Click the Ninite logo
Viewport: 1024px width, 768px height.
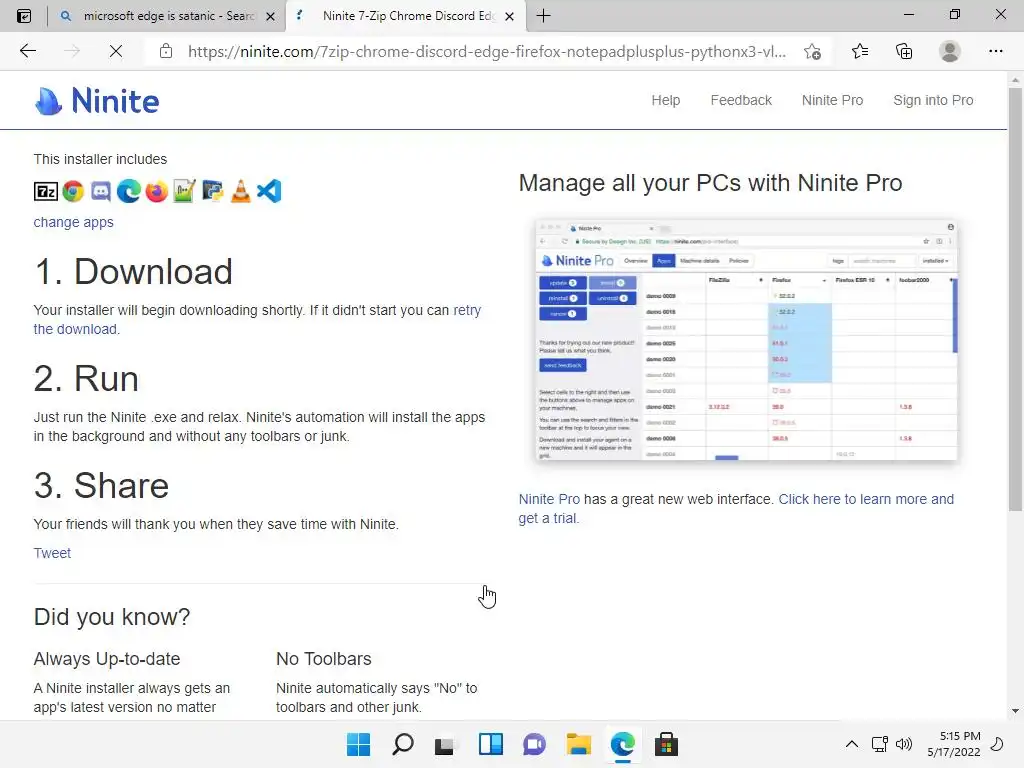click(97, 101)
